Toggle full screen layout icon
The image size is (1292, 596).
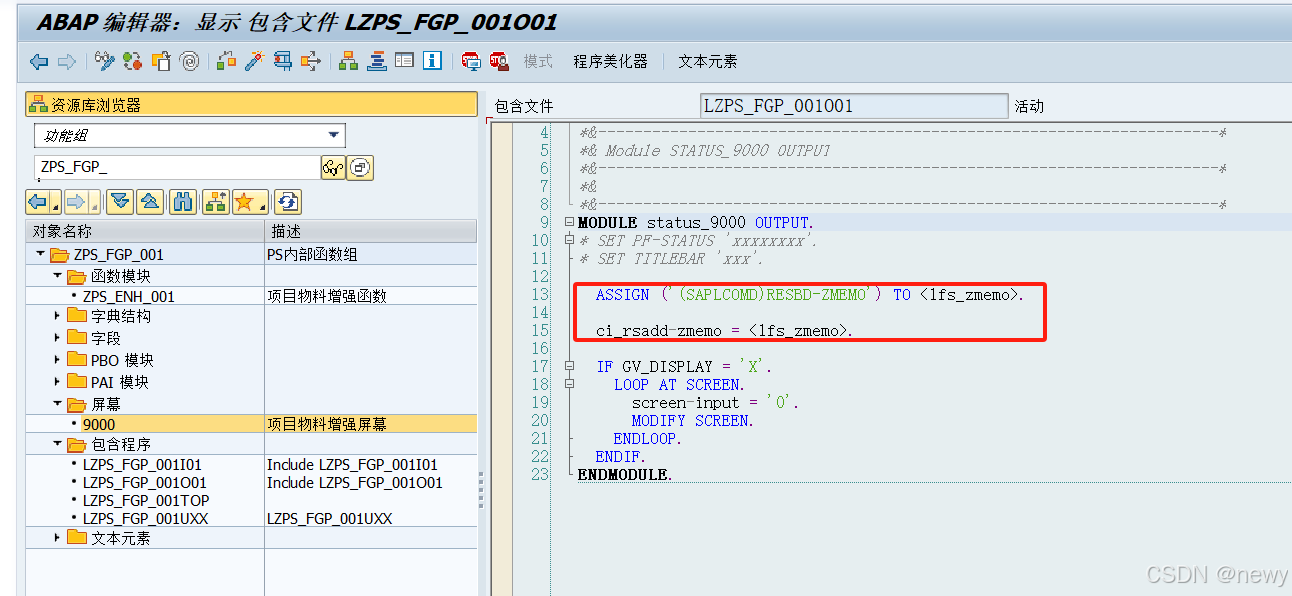coord(404,62)
